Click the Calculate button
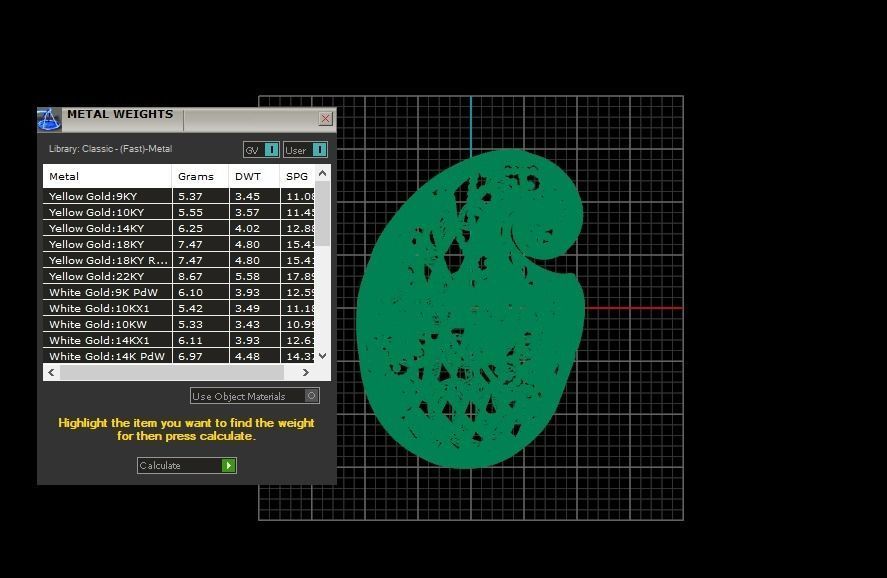The height and width of the screenshot is (578, 887). 187,465
